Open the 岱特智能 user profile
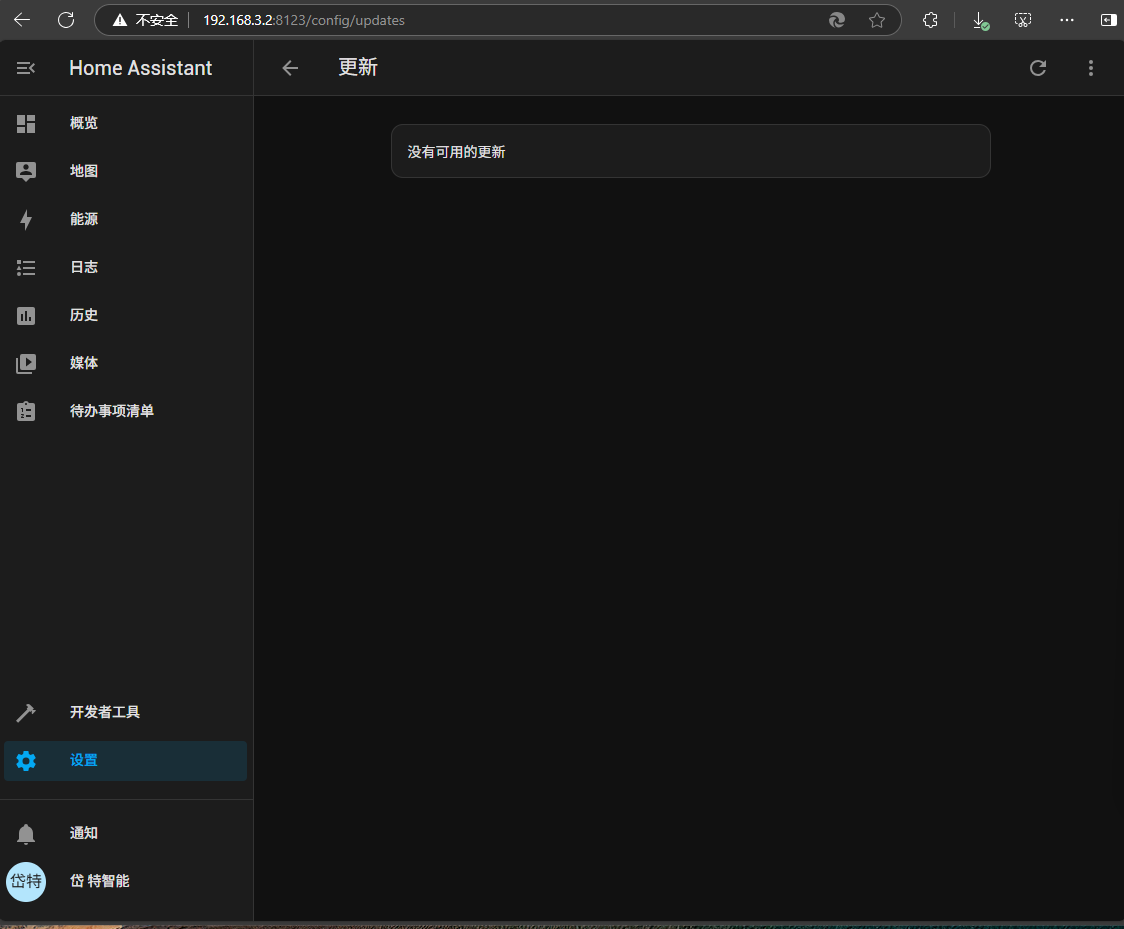This screenshot has width=1124, height=929. tap(98, 881)
